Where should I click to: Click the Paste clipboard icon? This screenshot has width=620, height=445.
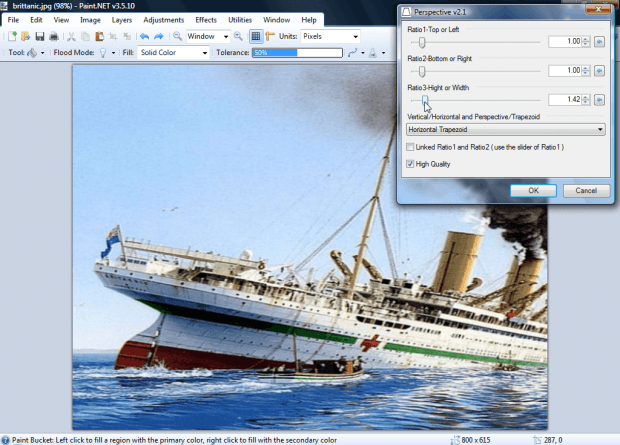pyautogui.click(x=99, y=36)
